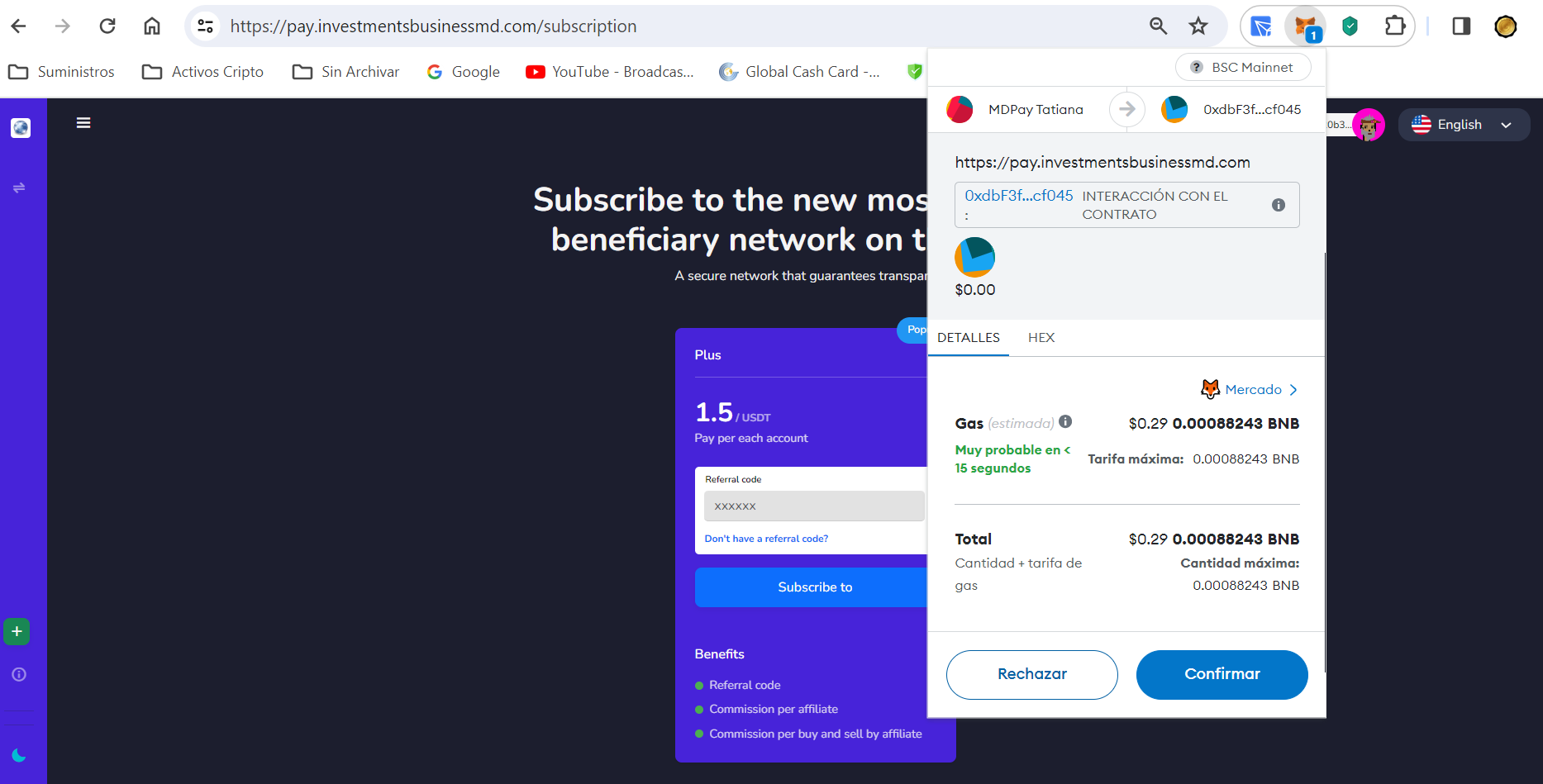This screenshot has width=1543, height=784.
Task: Open the English language dropdown
Action: (1463, 125)
